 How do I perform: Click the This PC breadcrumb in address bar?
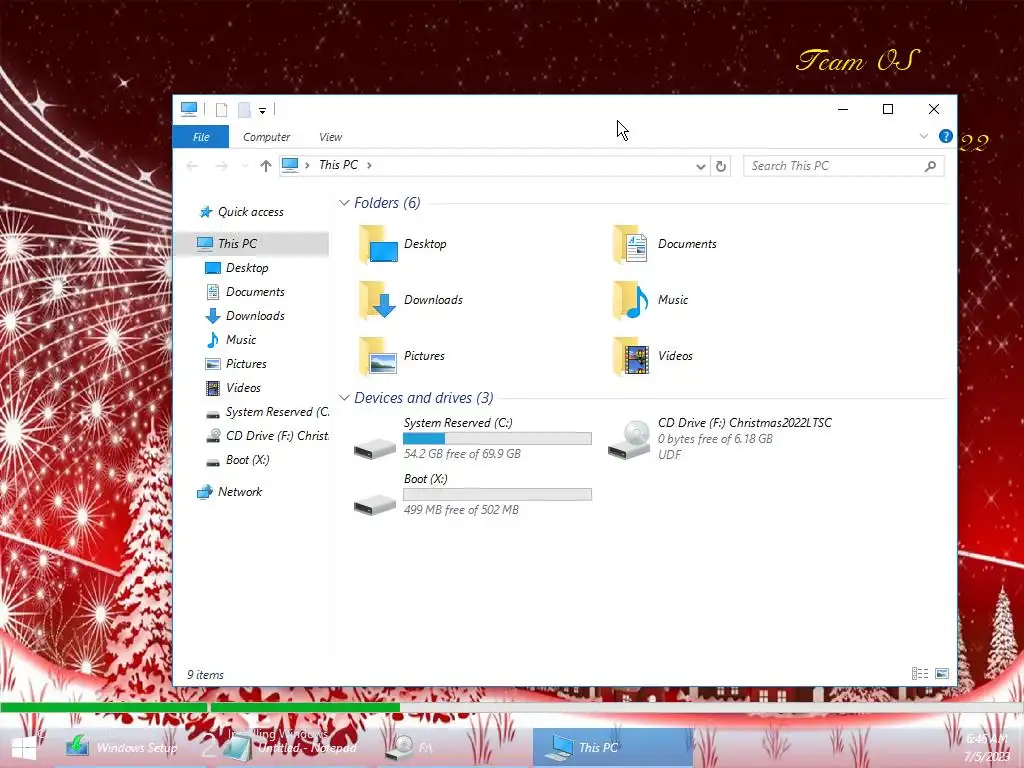pyautogui.click(x=338, y=165)
